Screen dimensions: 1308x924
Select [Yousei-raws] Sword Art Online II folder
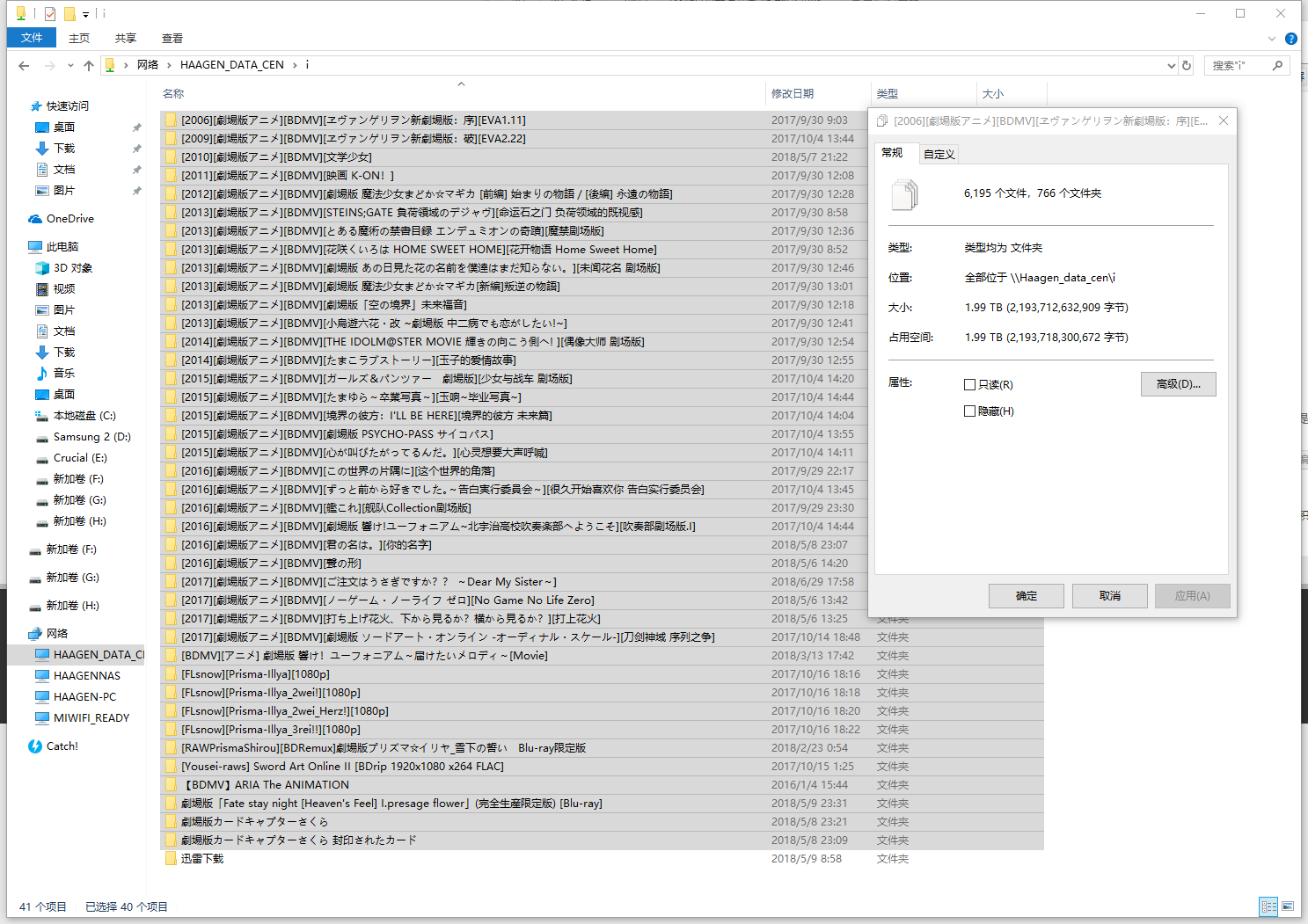point(342,767)
